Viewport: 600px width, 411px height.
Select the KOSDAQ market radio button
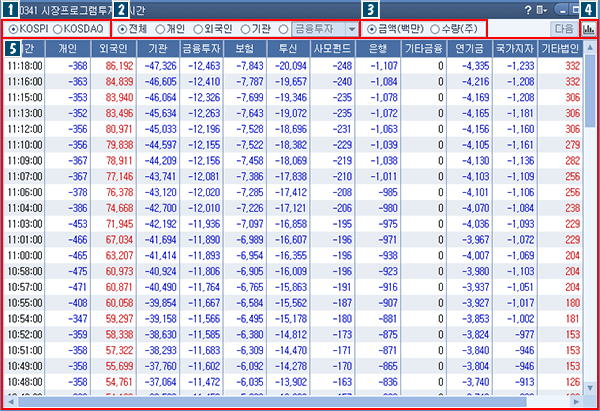click(57, 29)
